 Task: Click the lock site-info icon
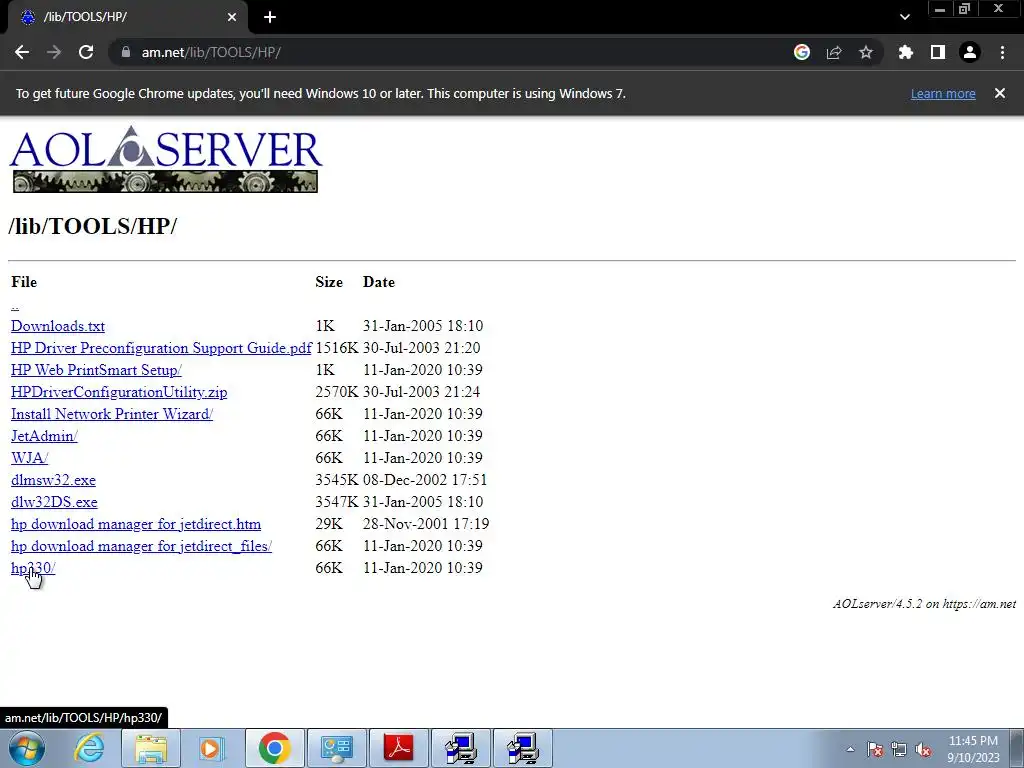(126, 52)
